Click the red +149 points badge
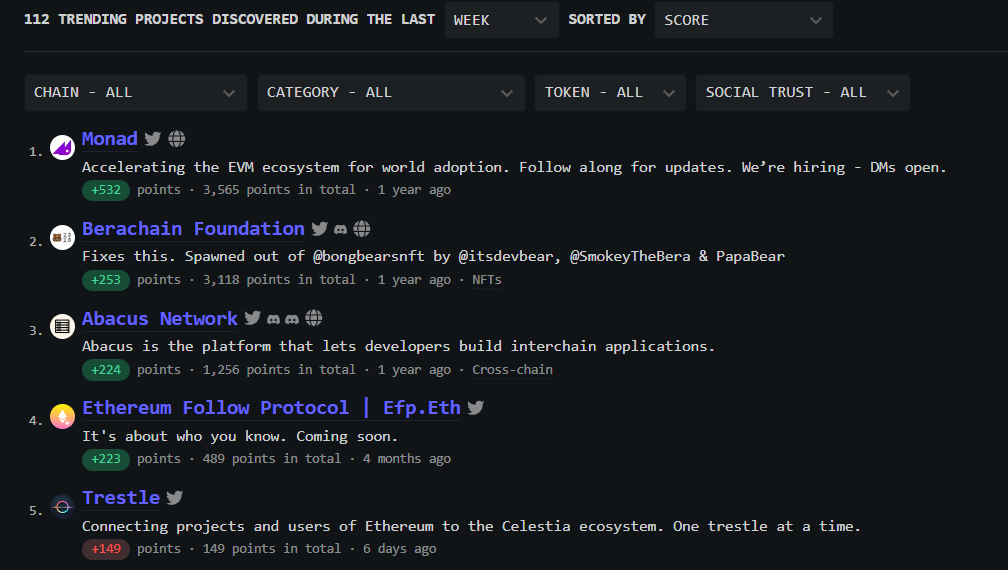Image resolution: width=1008 pixels, height=570 pixels. click(x=106, y=549)
